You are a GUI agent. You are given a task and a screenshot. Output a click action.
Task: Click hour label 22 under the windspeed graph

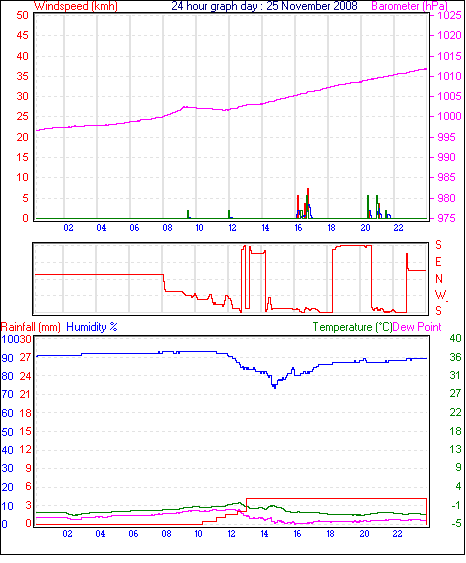click(x=398, y=228)
